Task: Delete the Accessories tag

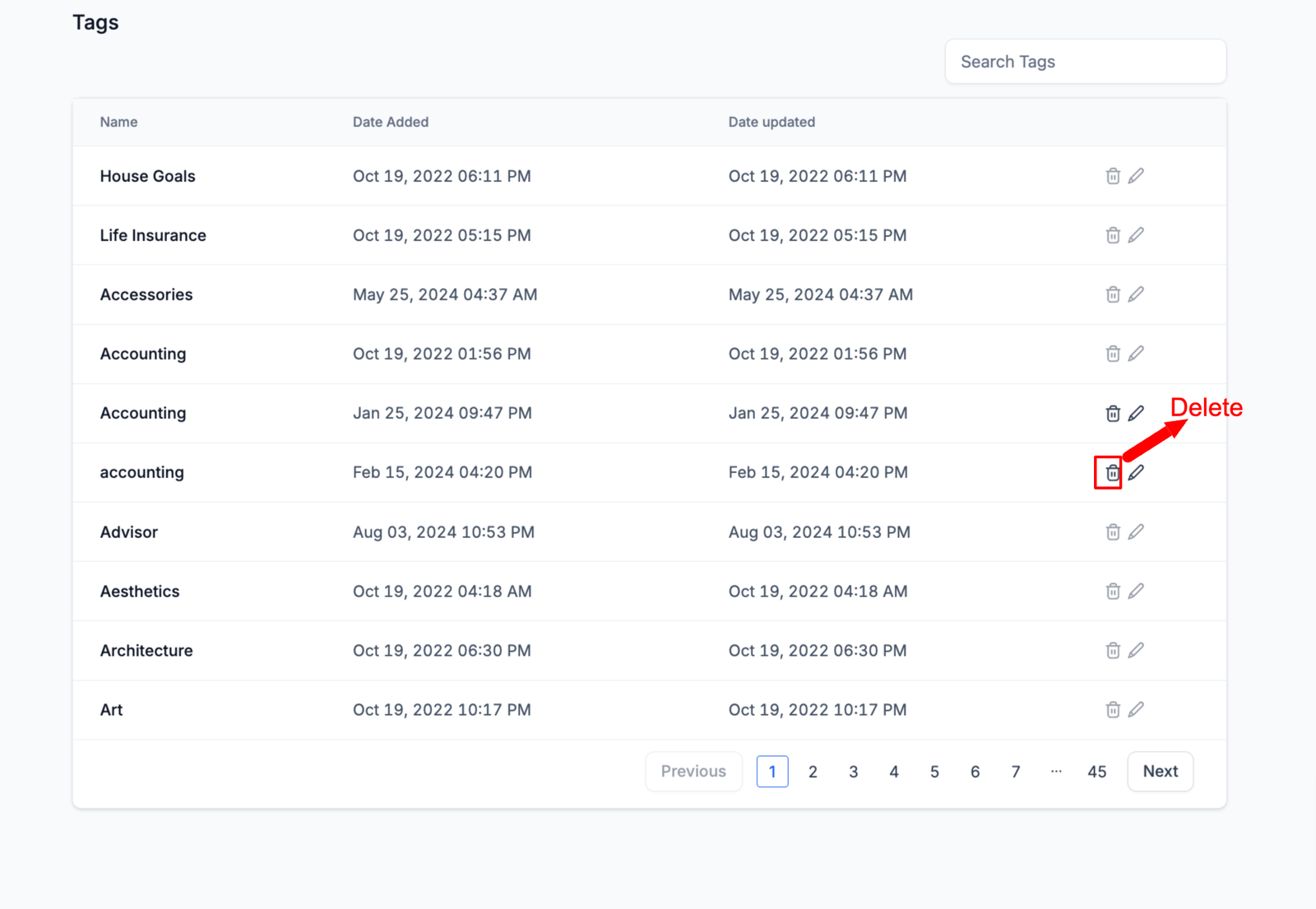Action: click(x=1112, y=294)
